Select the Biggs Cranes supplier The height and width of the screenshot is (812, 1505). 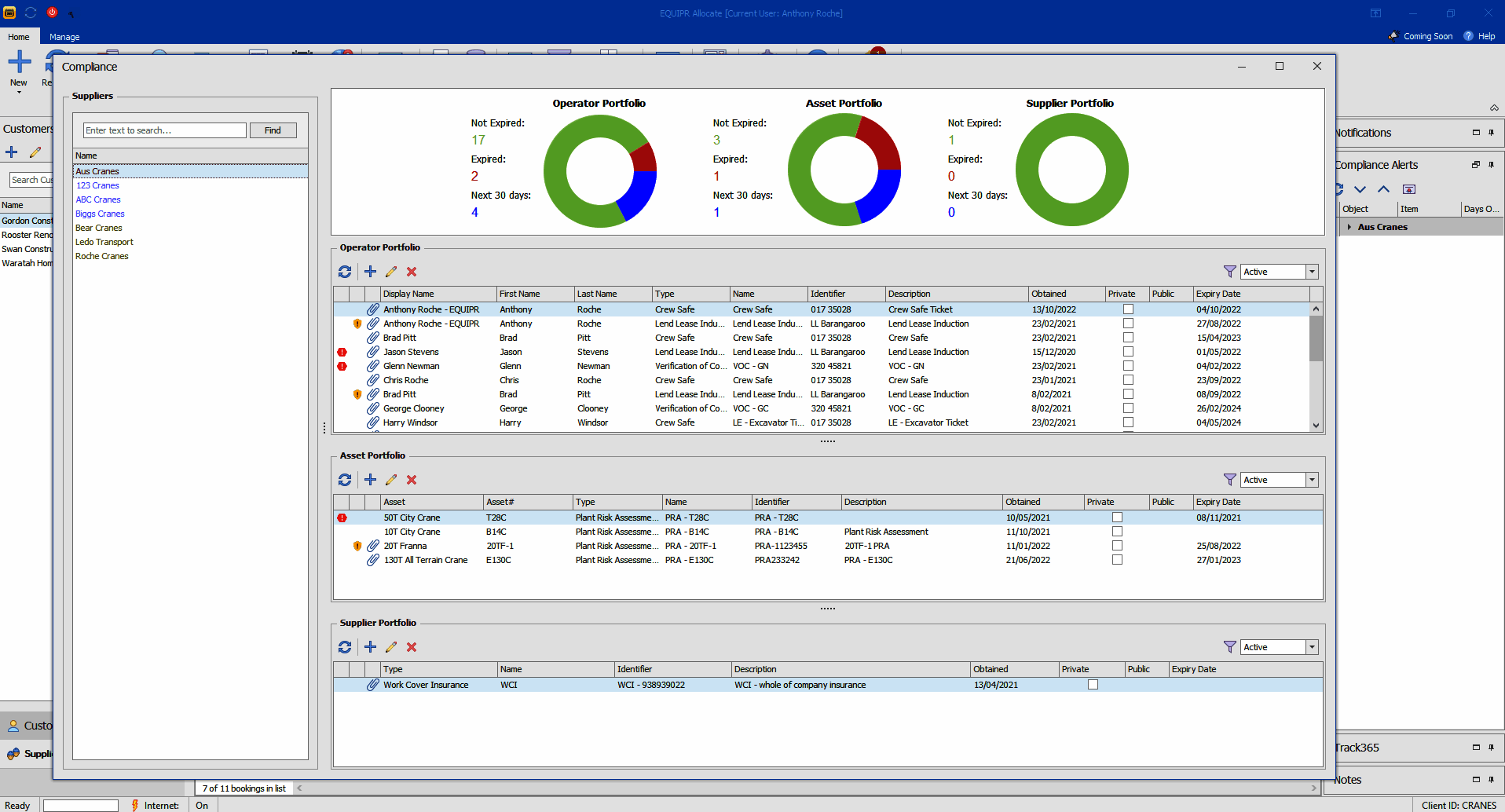coord(100,214)
